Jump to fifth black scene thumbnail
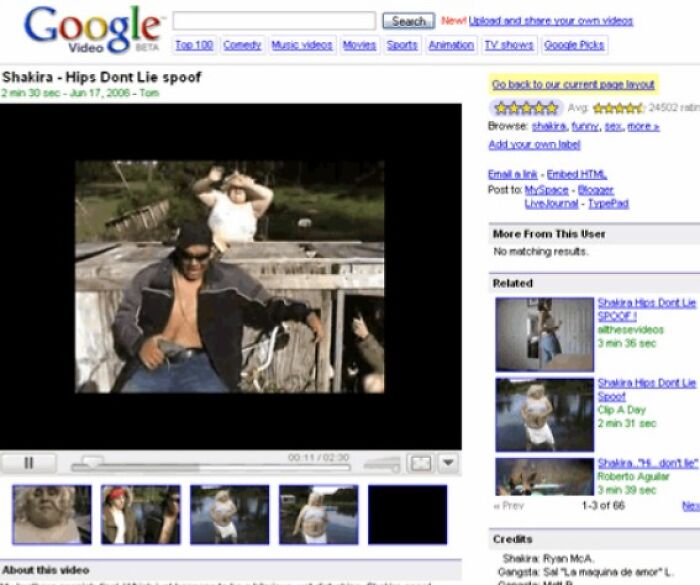Screen dimensions: 700x585 (407, 514)
